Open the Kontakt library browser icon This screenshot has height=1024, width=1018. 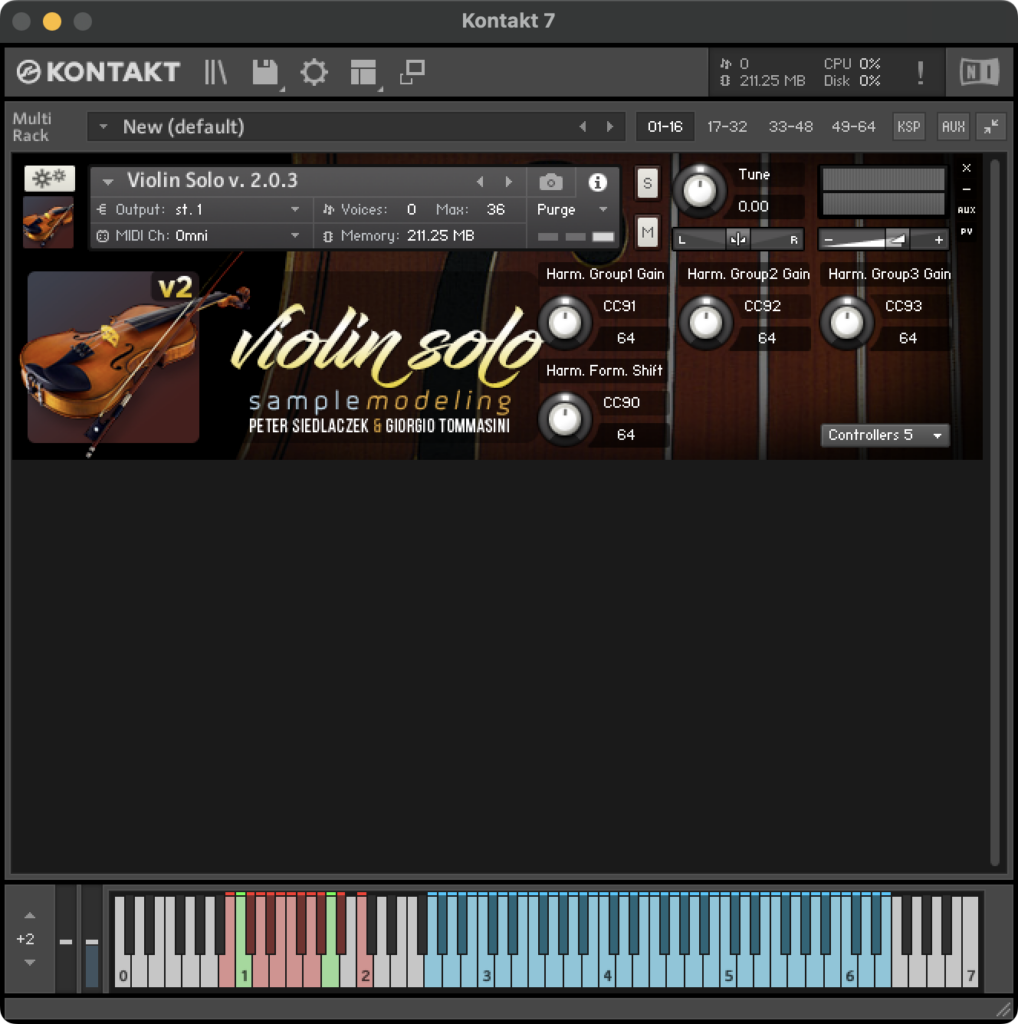[215, 72]
